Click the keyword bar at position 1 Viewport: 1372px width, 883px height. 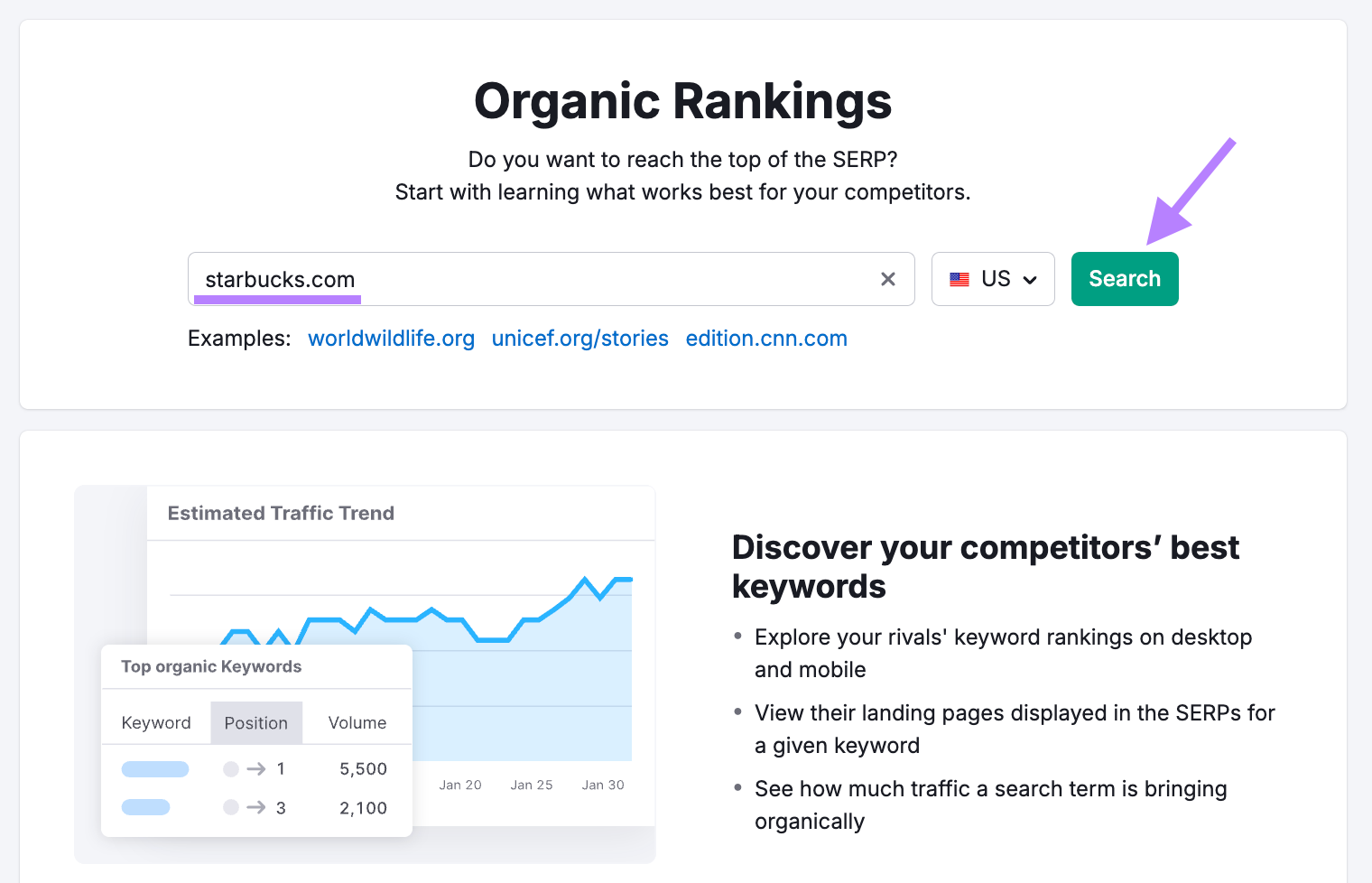154,768
